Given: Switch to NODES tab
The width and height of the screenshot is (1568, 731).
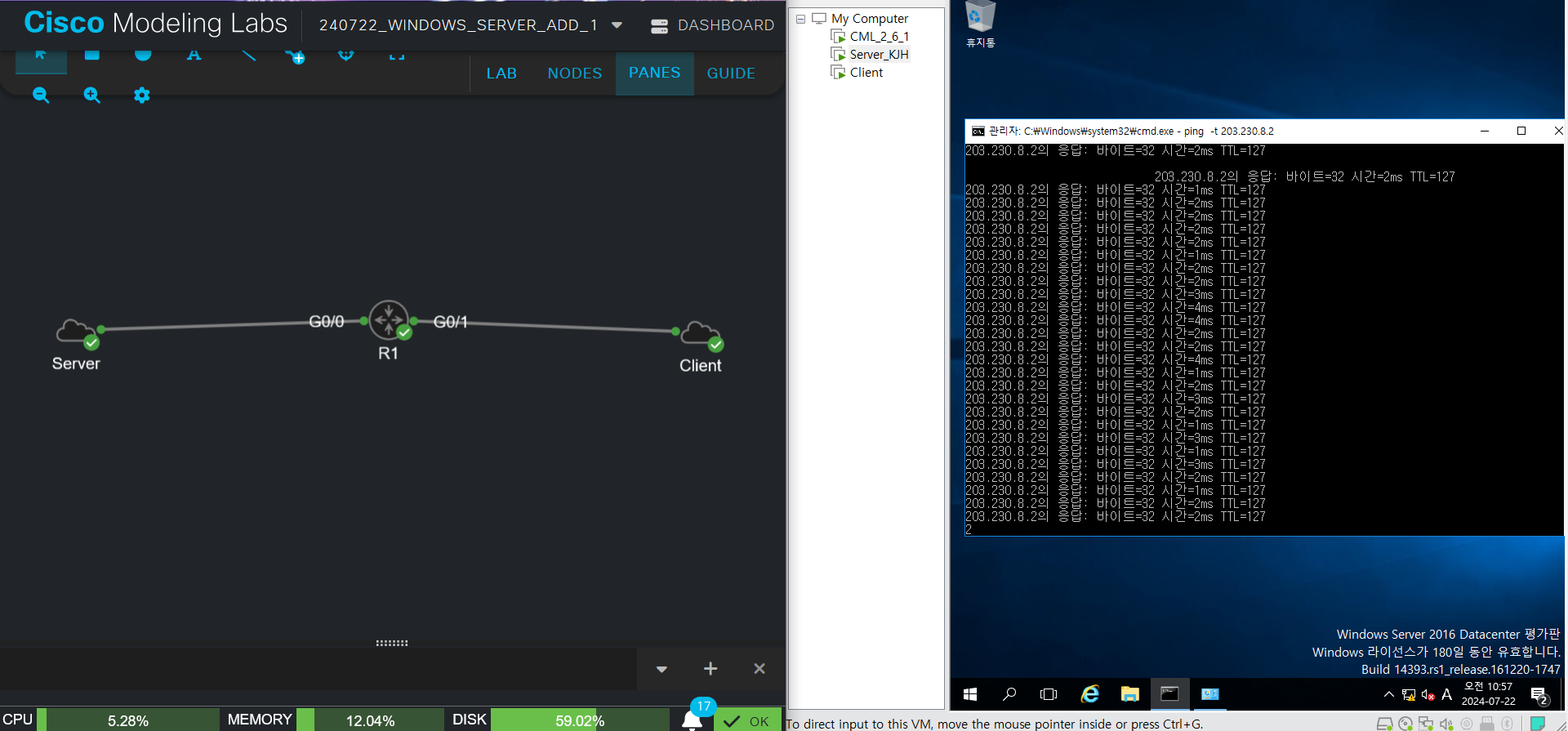Looking at the screenshot, I should tap(575, 74).
